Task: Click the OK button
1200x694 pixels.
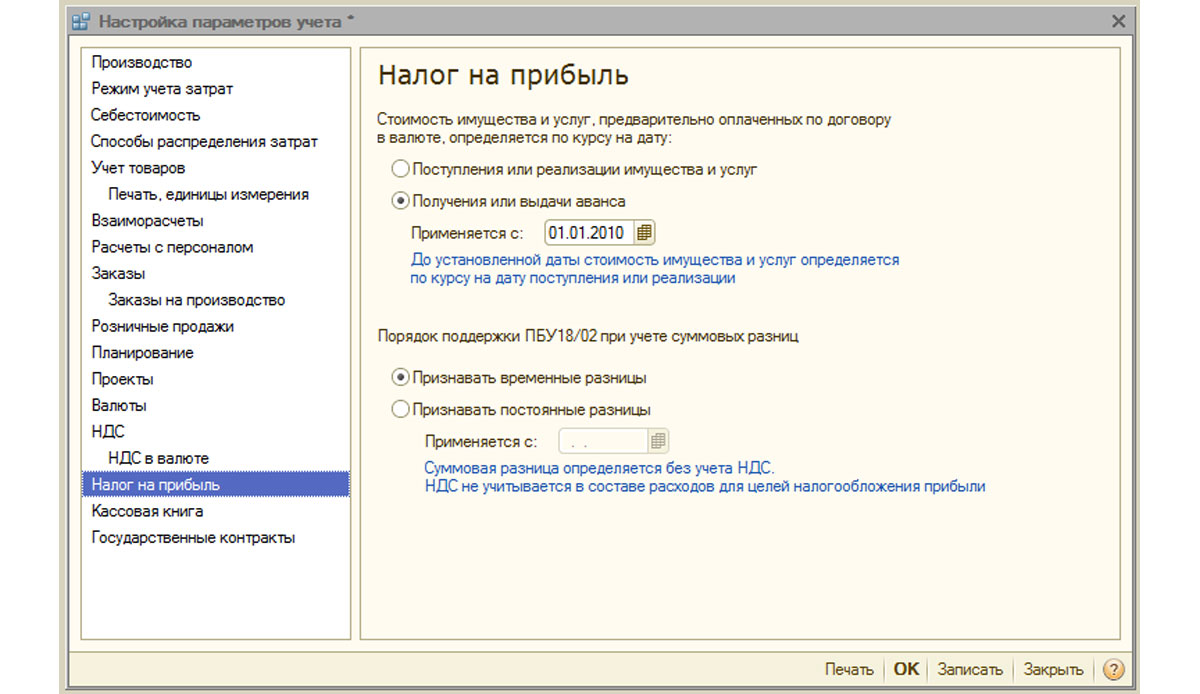Action: click(x=906, y=670)
